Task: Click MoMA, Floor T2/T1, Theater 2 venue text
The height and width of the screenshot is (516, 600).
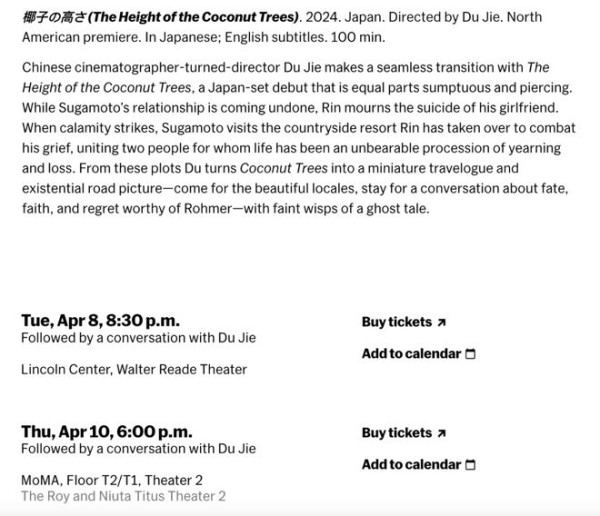Action: (112, 480)
